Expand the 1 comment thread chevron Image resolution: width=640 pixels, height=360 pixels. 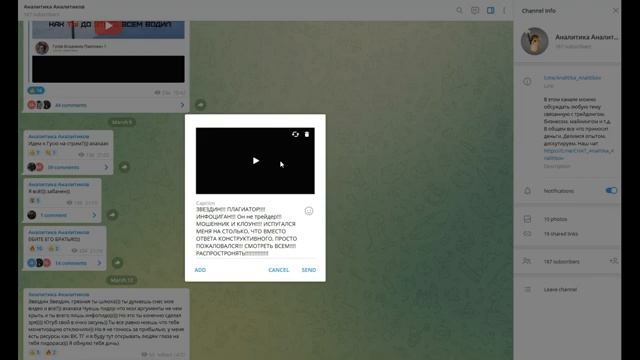(x=94, y=215)
